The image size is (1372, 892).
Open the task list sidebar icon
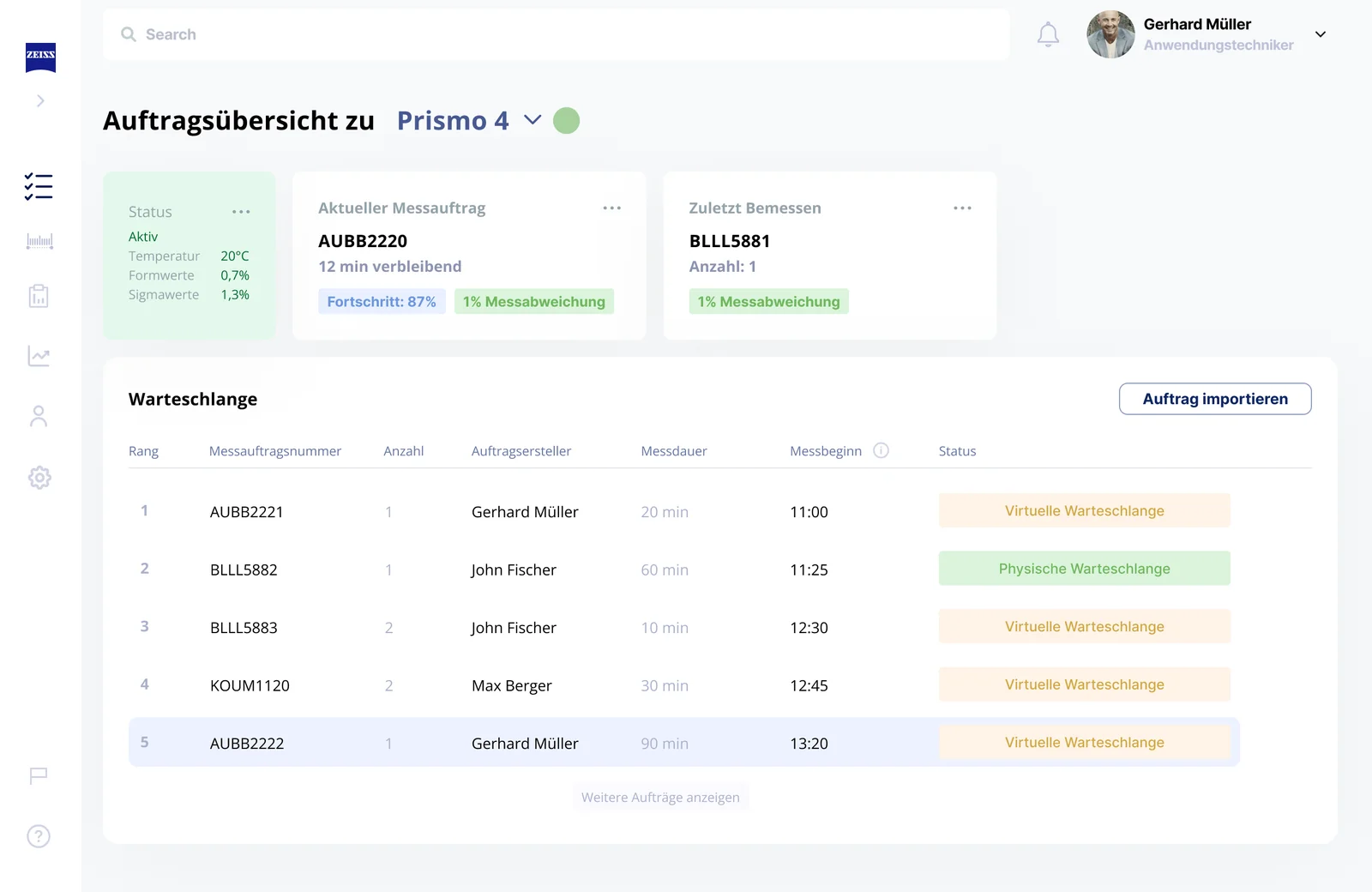[39, 186]
